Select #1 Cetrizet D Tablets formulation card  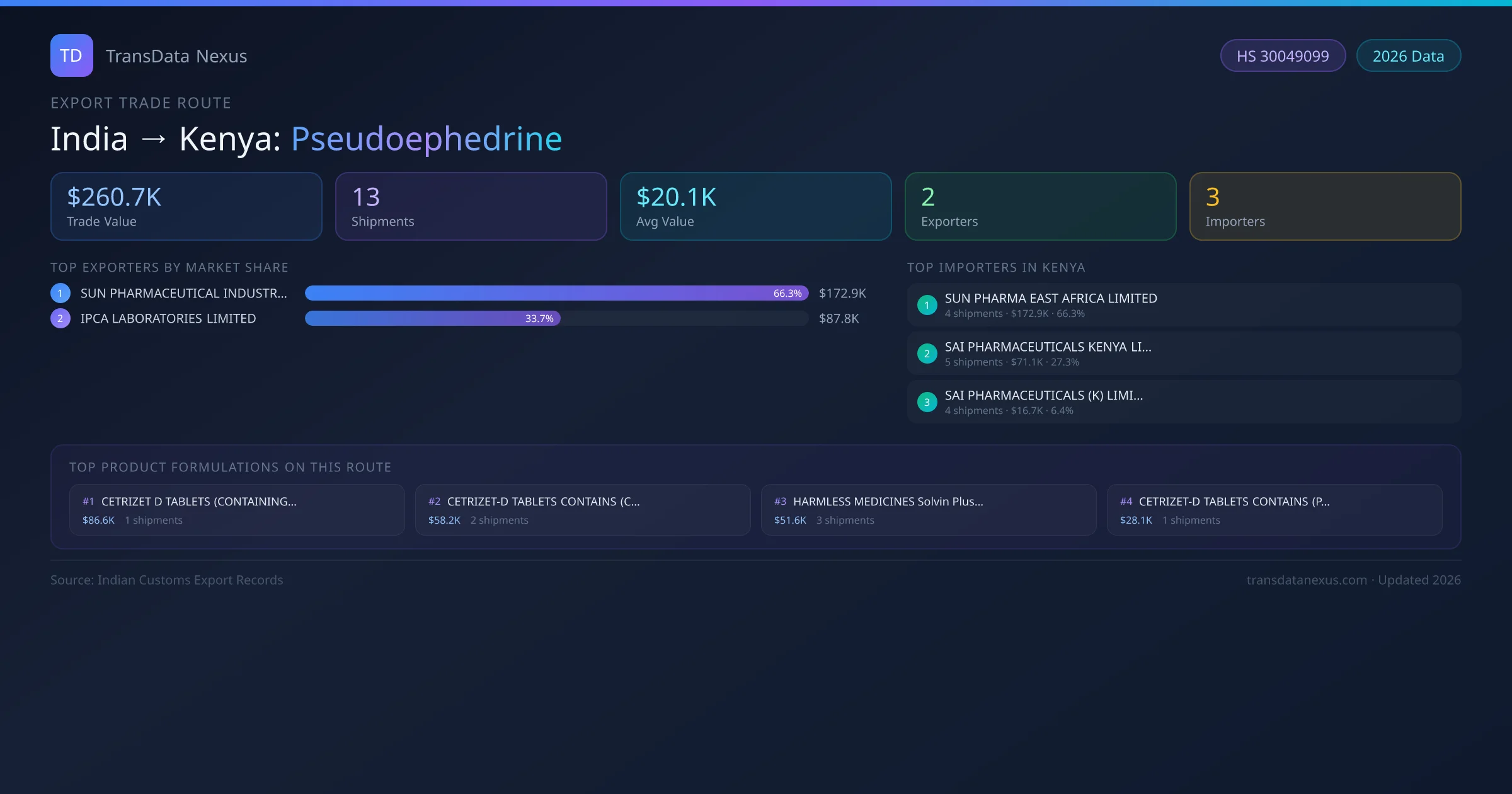(237, 510)
